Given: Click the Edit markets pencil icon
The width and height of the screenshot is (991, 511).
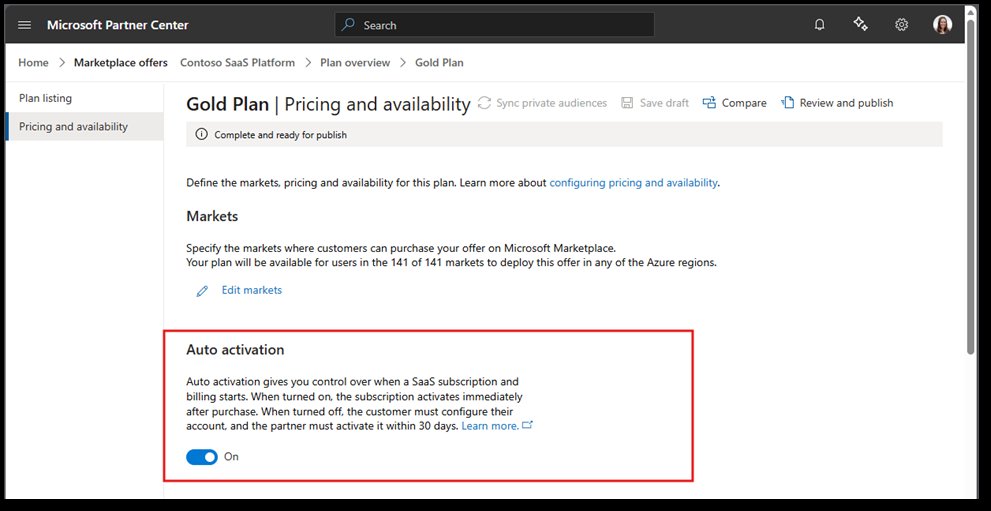Looking at the screenshot, I should pos(202,291).
